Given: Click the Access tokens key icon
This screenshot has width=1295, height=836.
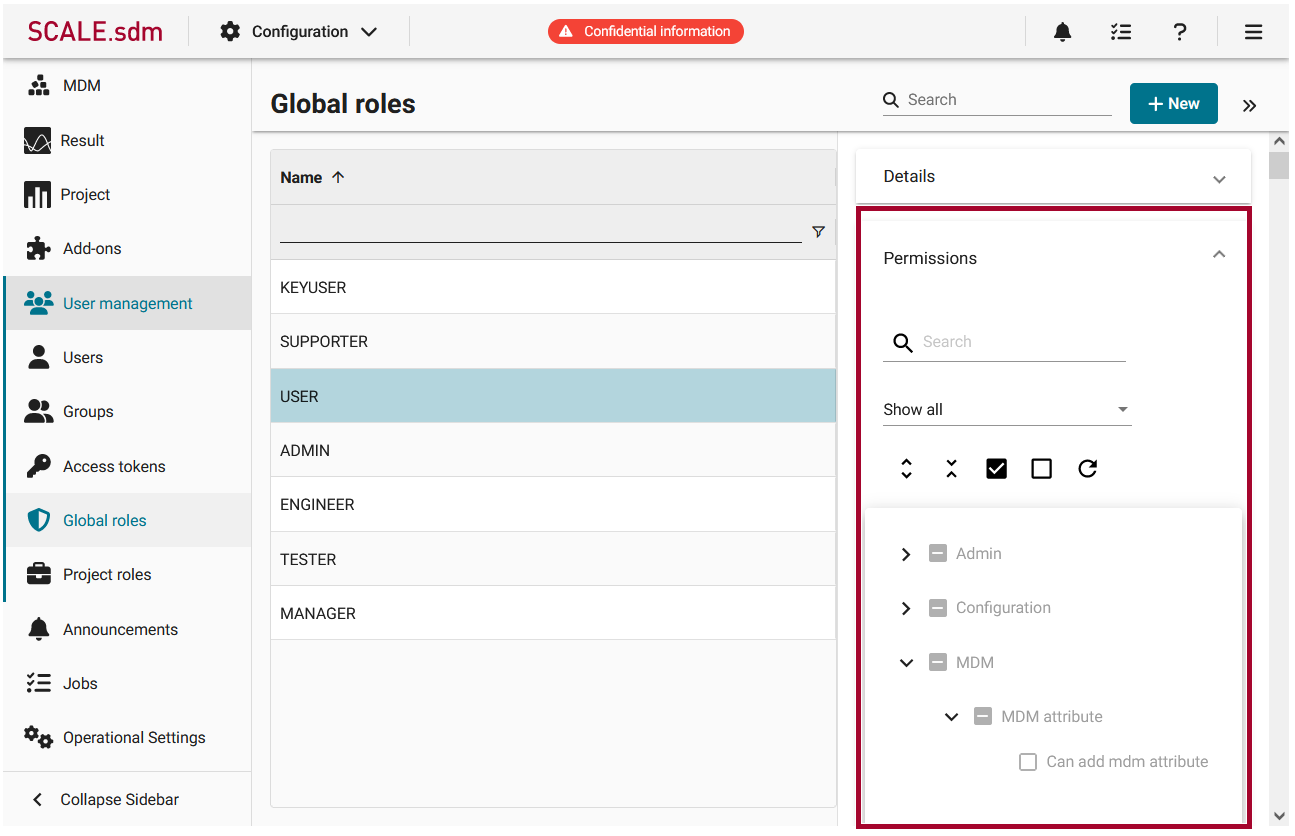Looking at the screenshot, I should click(39, 466).
